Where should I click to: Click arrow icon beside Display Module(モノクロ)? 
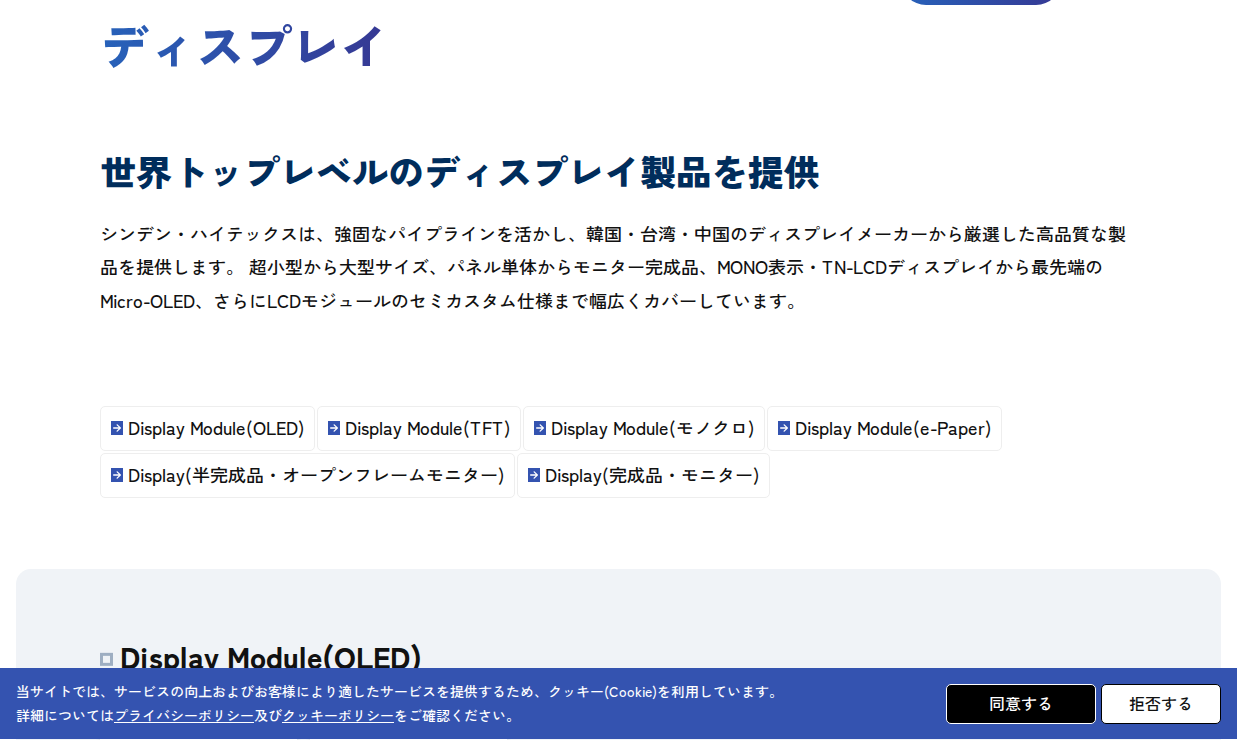point(540,428)
